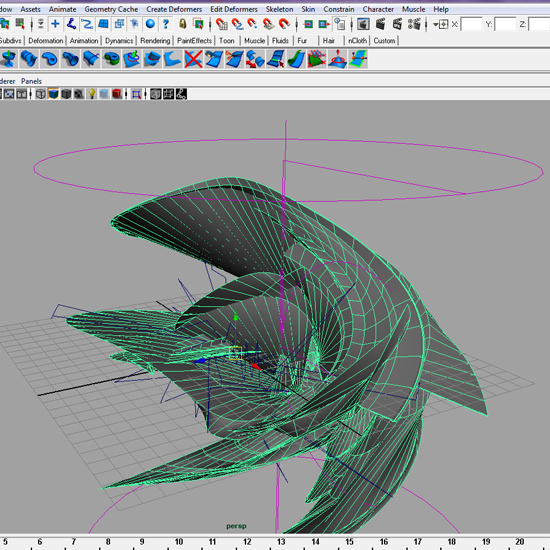
Task: Enable snap to curves magnet icon
Action: (x=237, y=24)
